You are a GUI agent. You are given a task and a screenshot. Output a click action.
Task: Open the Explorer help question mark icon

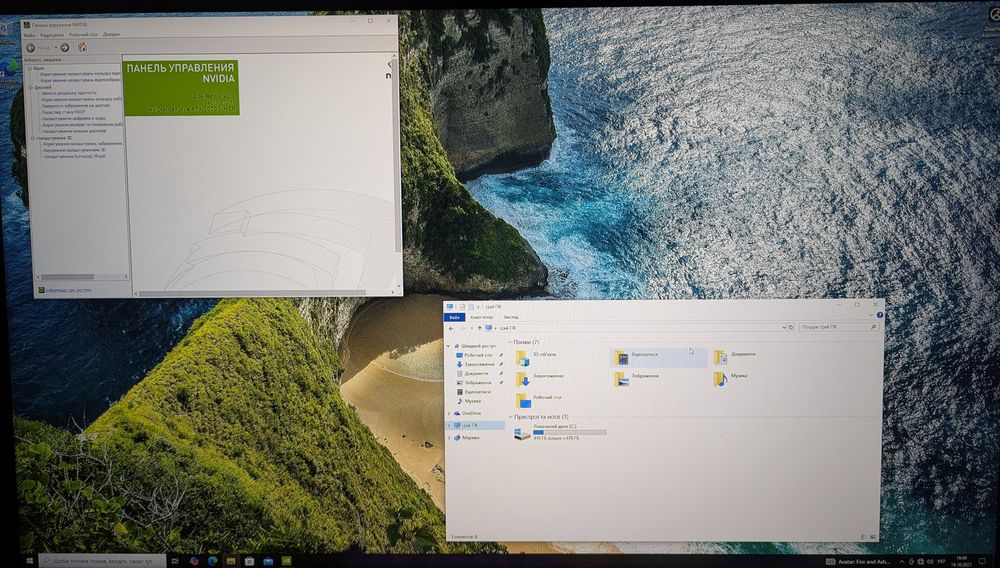point(879,315)
